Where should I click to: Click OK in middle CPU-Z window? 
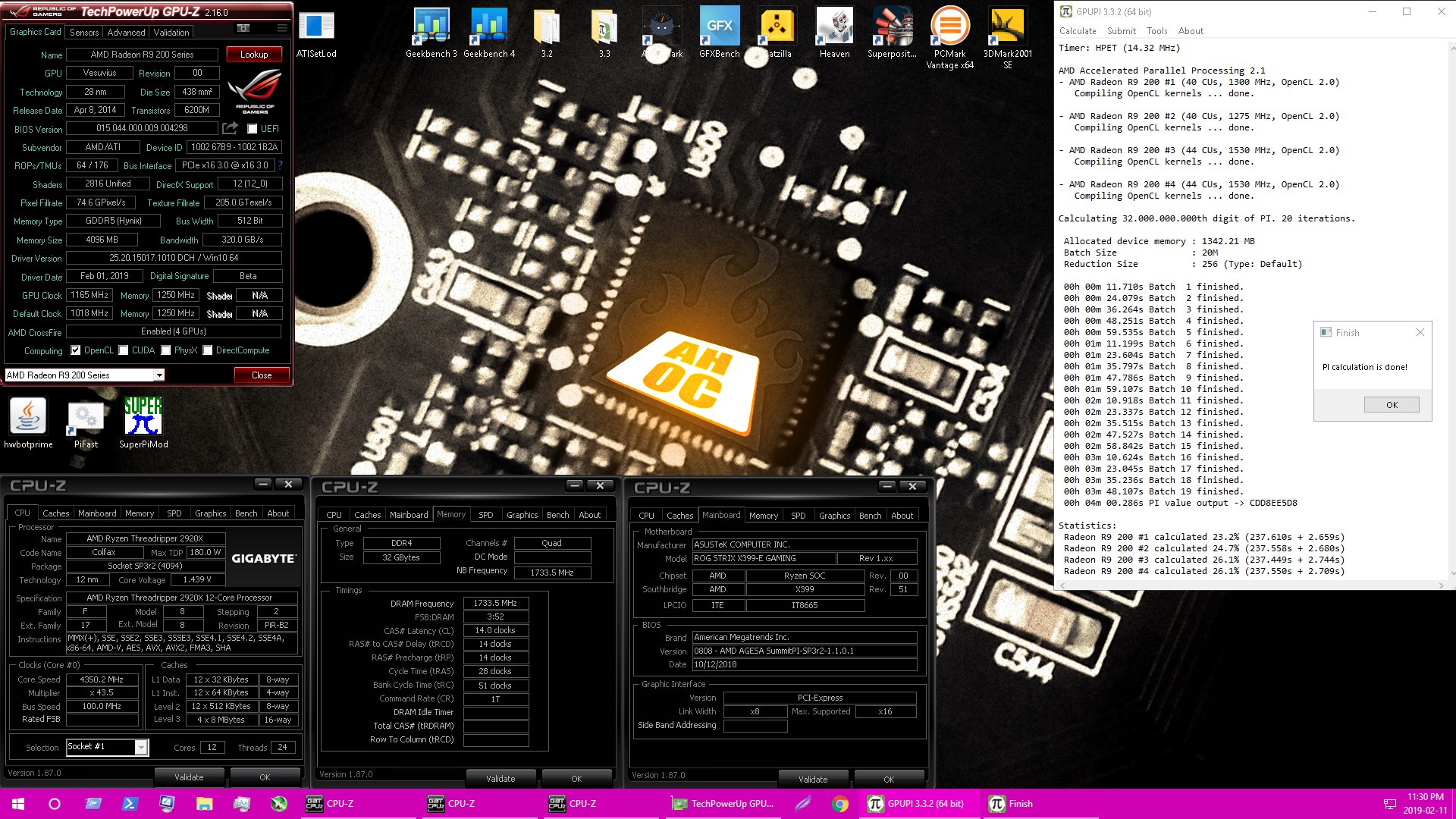[576, 779]
